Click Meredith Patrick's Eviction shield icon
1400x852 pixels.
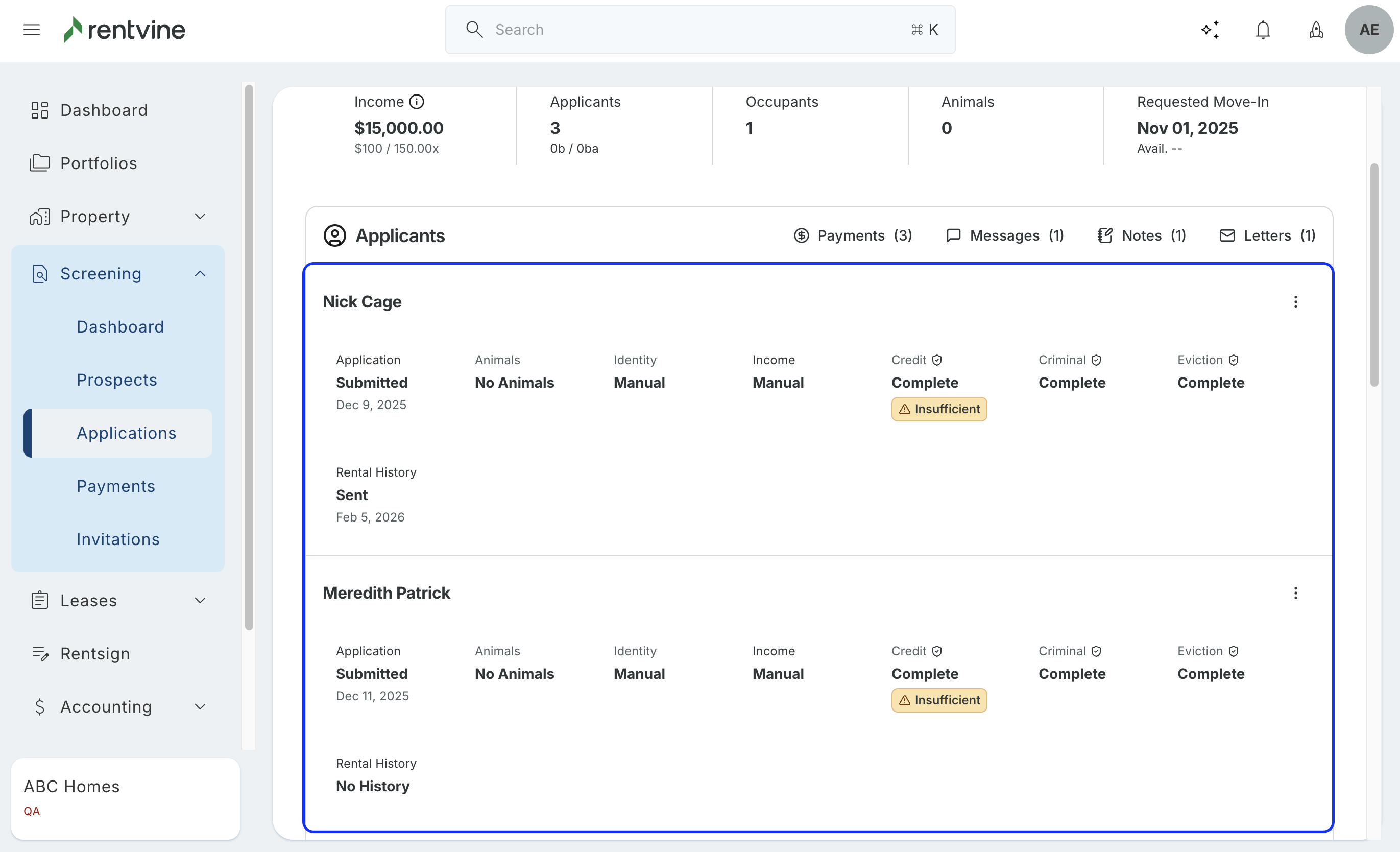point(1234,651)
